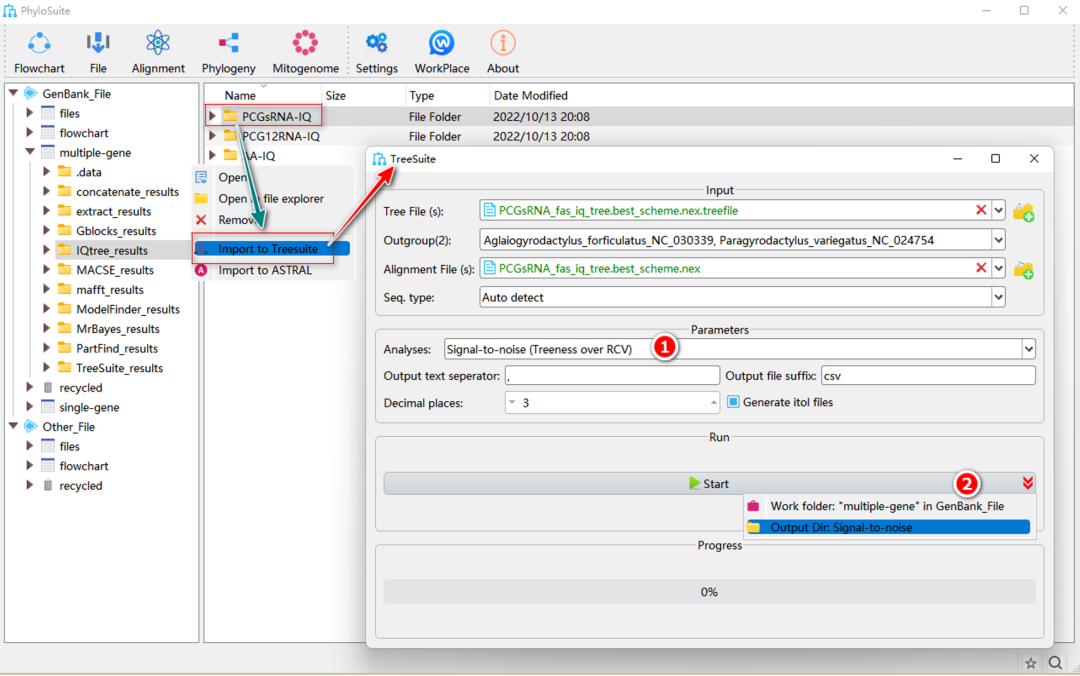Select MACSE_results in the tree

click(x=115, y=270)
